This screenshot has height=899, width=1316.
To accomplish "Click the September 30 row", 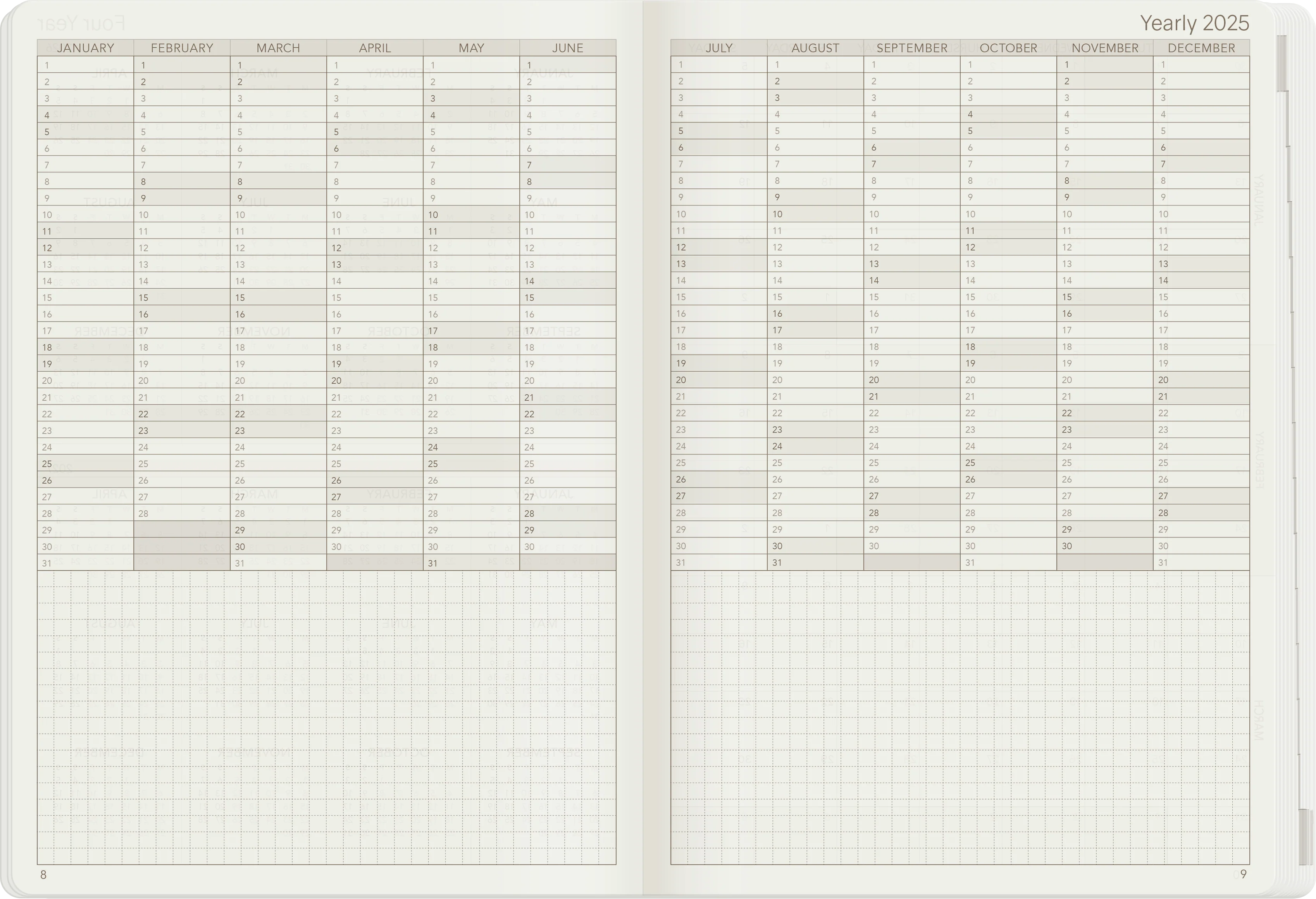I will click(x=912, y=546).
